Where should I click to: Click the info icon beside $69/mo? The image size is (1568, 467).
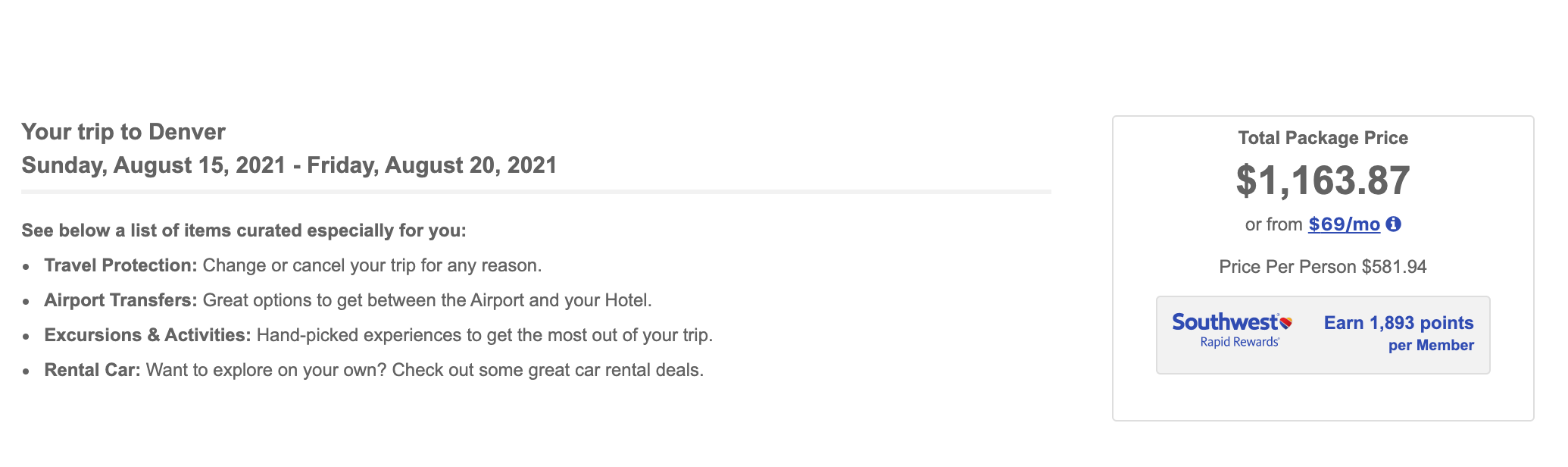(1393, 224)
